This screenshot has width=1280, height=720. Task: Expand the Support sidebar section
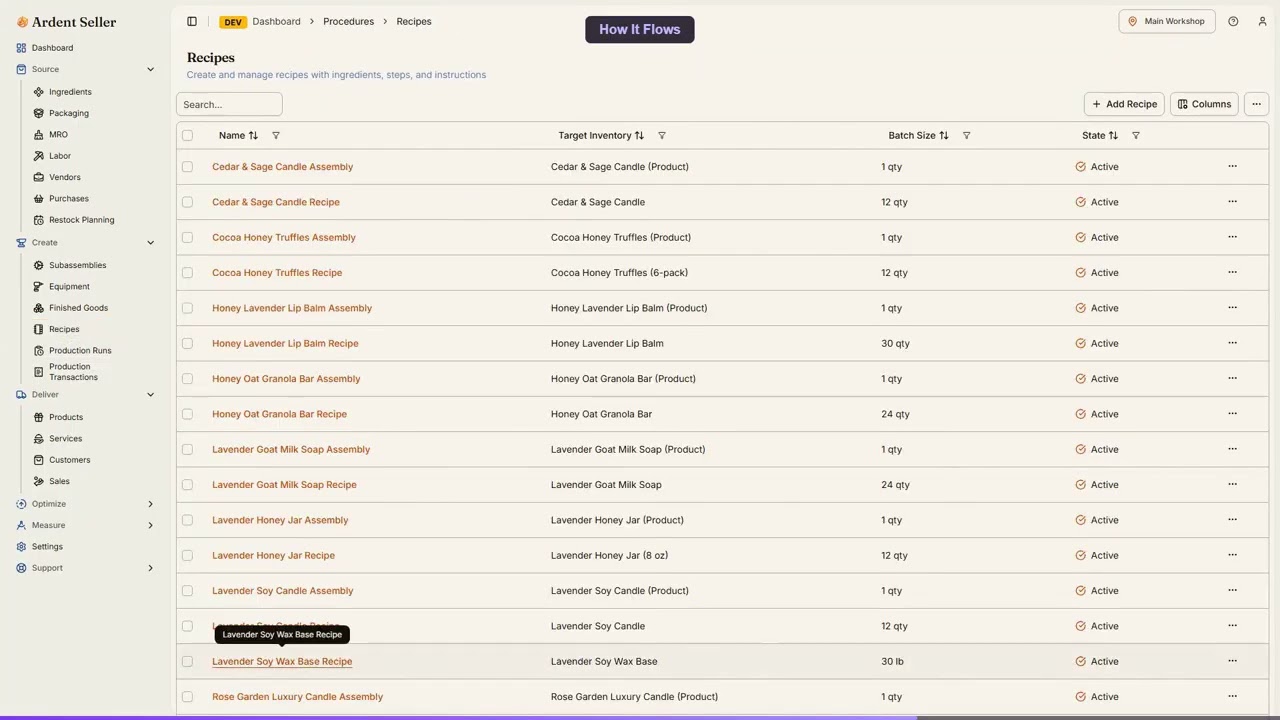[150, 568]
